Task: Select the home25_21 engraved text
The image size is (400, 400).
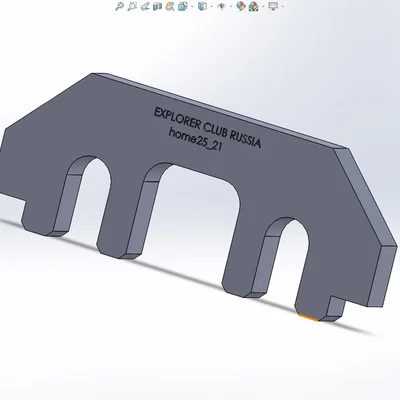Action: (x=195, y=139)
